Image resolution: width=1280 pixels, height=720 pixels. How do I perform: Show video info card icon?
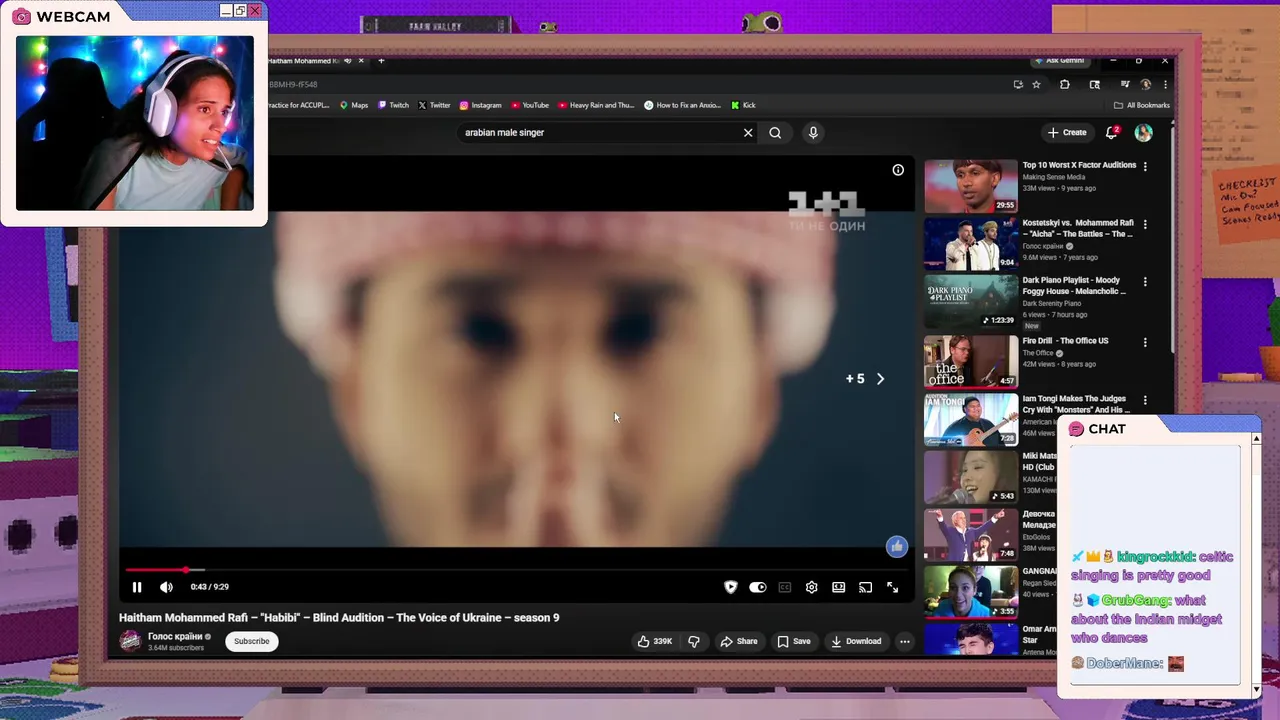[898, 170]
